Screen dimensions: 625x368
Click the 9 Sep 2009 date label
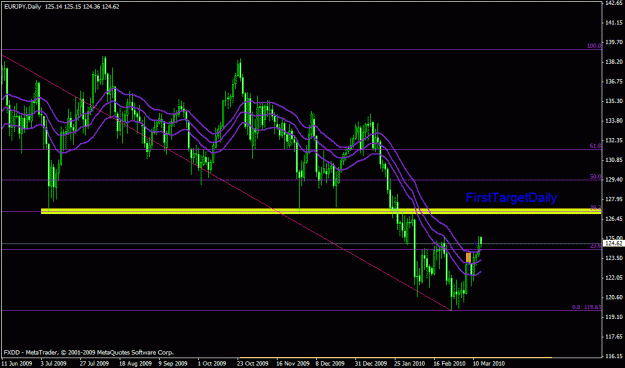[172, 363]
